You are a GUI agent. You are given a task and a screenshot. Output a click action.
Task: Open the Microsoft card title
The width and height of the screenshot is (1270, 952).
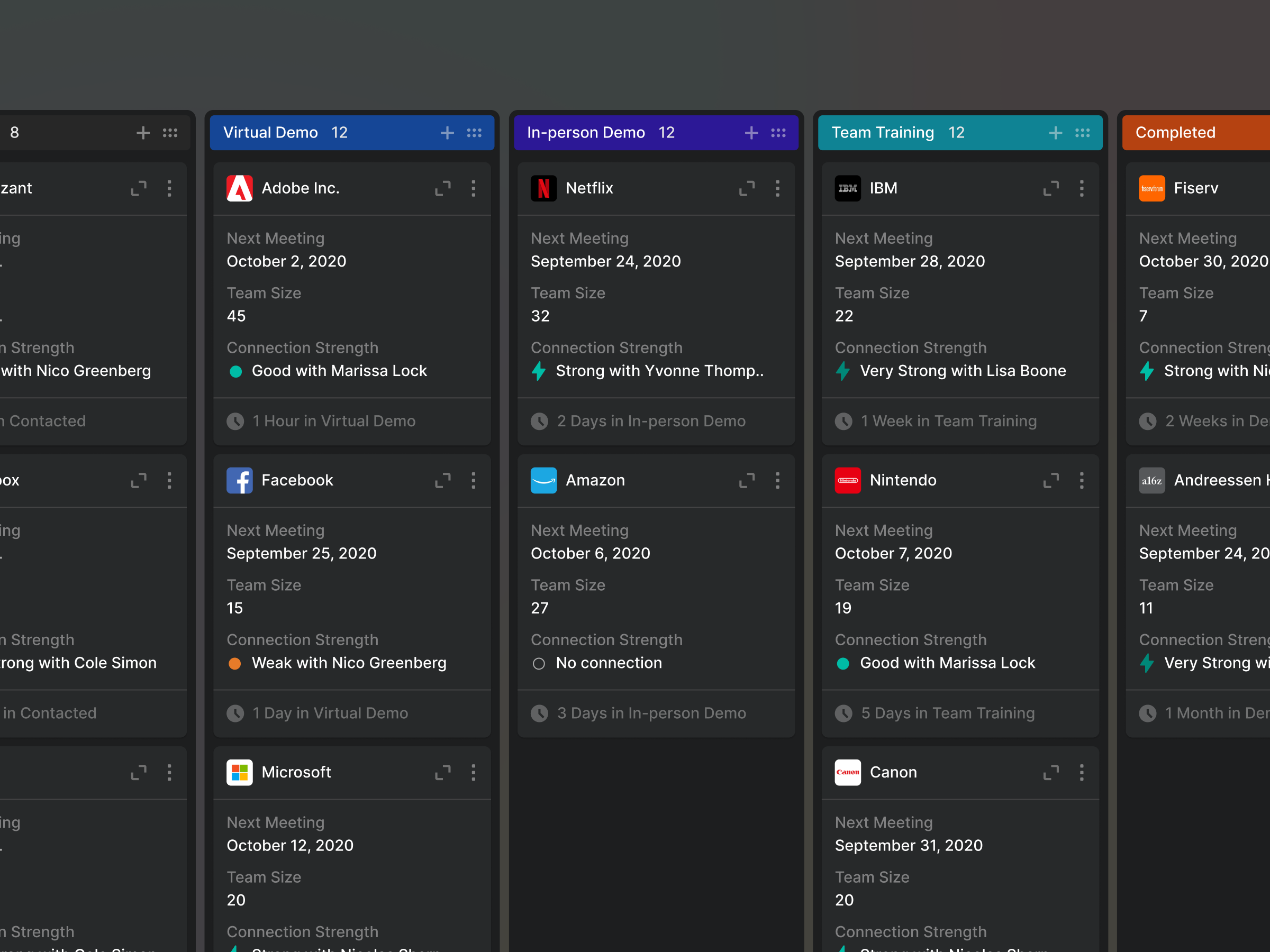[296, 772]
